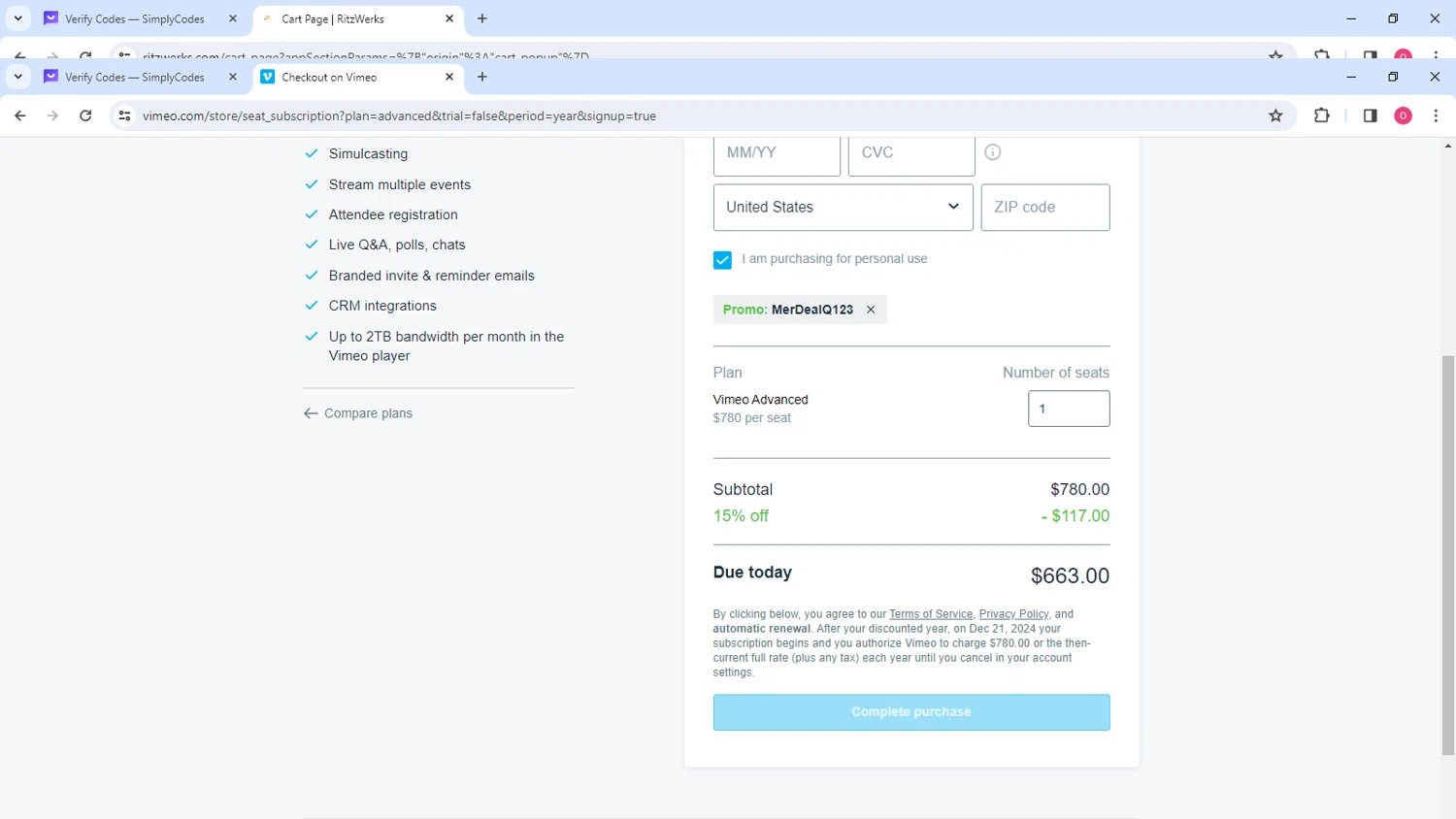Open new tab in Vimeo window
This screenshot has height=819, width=1456.
[x=482, y=77]
